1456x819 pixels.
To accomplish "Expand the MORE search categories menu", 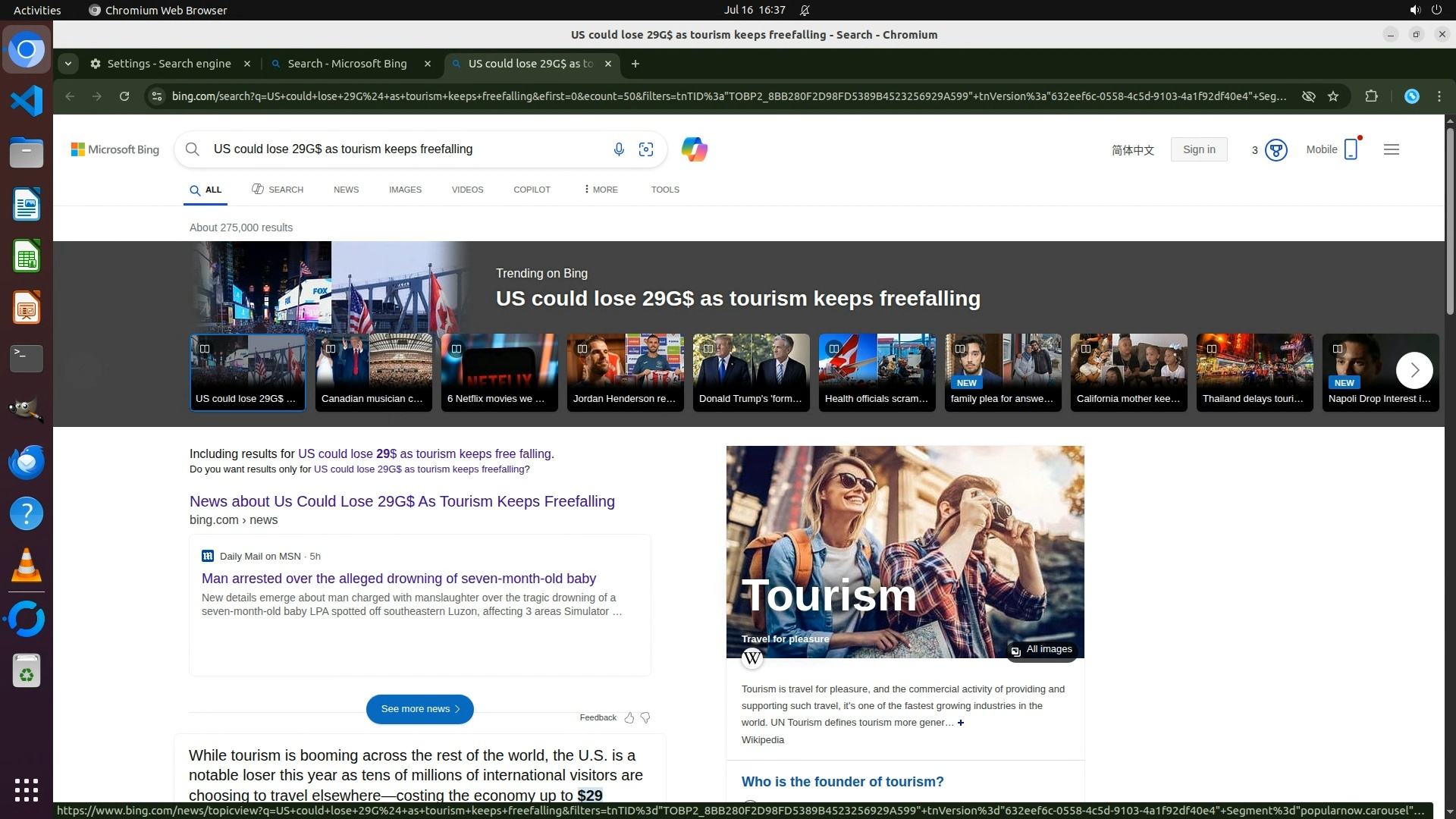I will pyautogui.click(x=601, y=190).
